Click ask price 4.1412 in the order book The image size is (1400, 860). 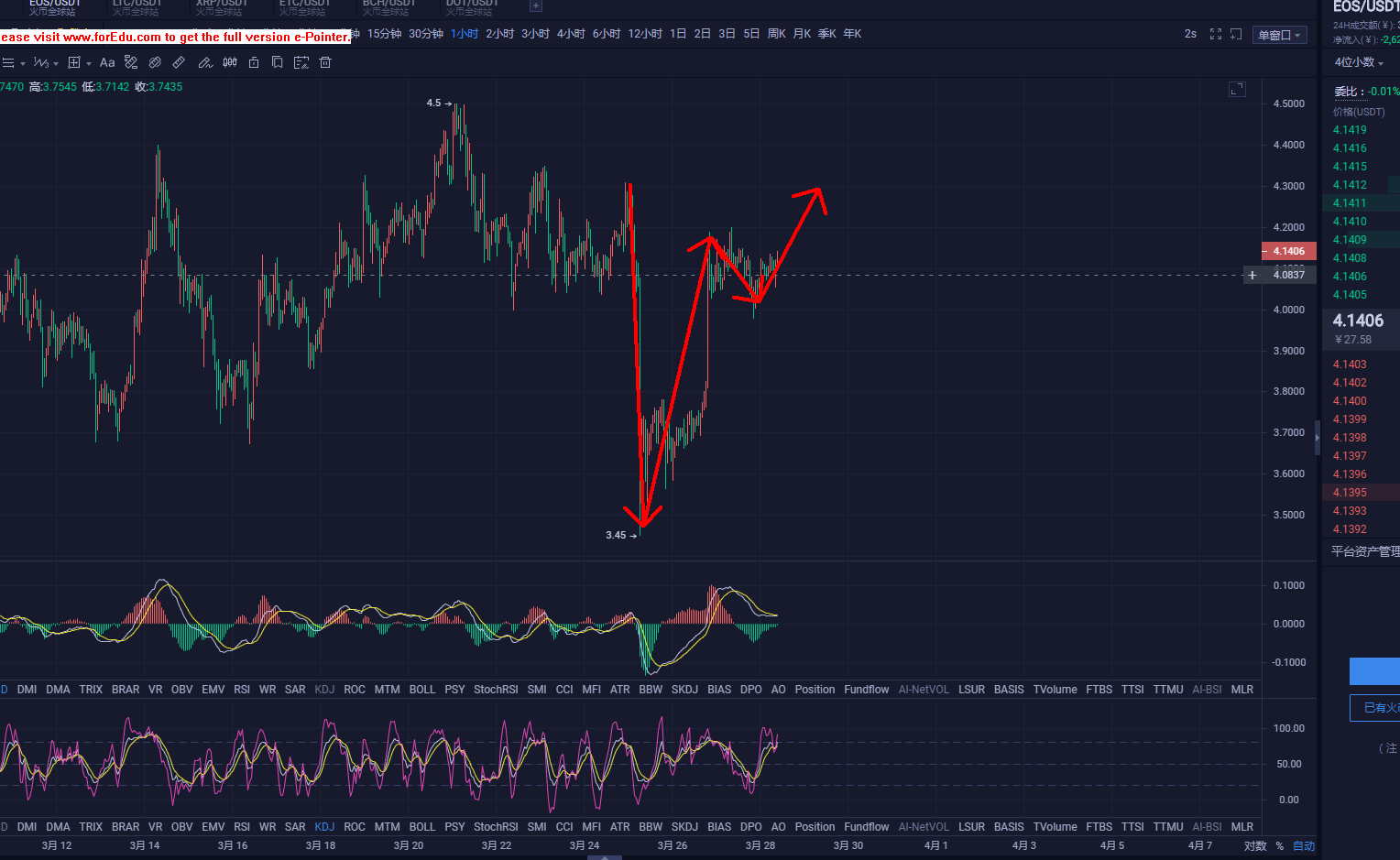(1350, 185)
